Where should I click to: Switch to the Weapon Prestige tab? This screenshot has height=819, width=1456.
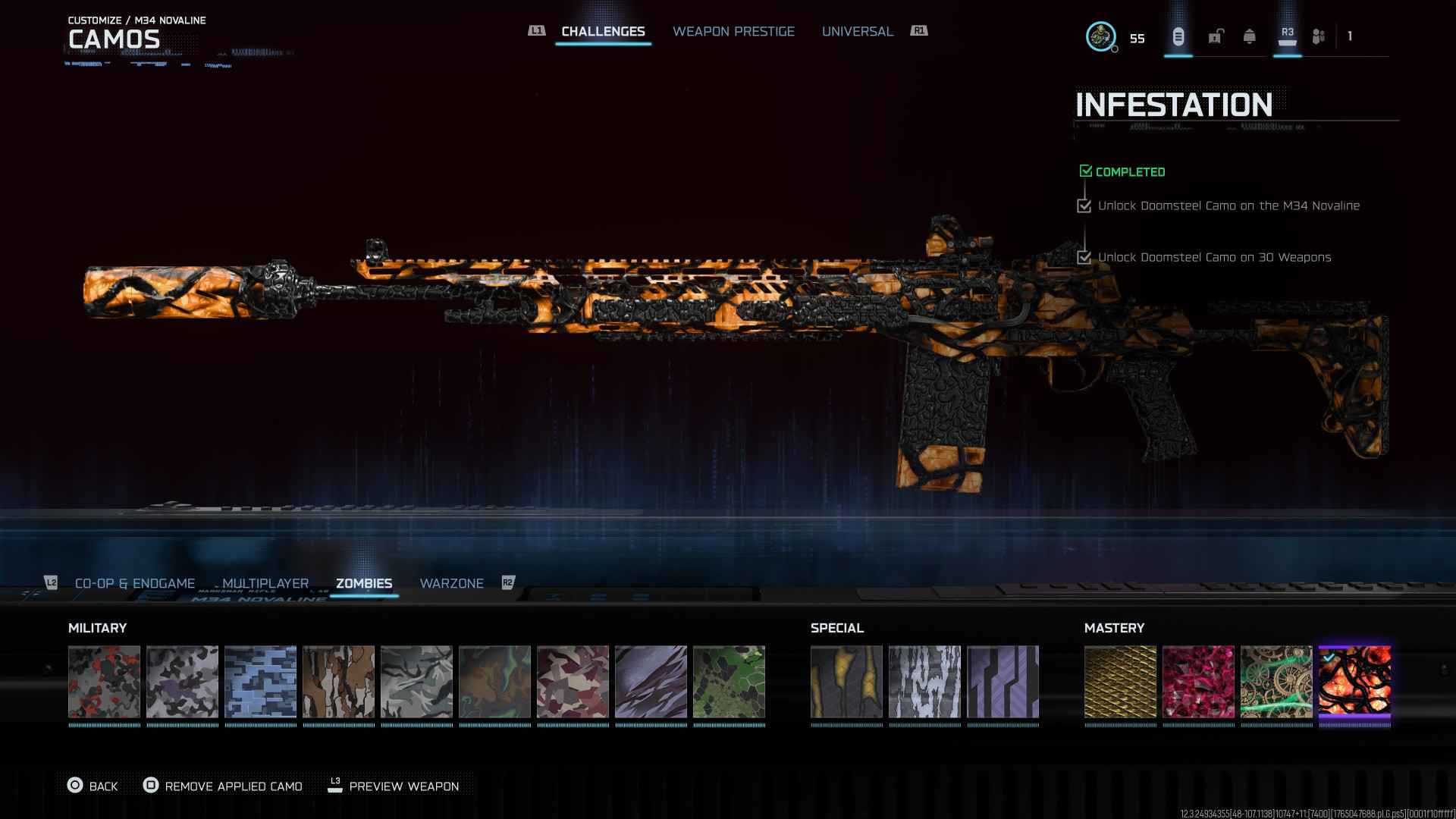click(x=733, y=32)
